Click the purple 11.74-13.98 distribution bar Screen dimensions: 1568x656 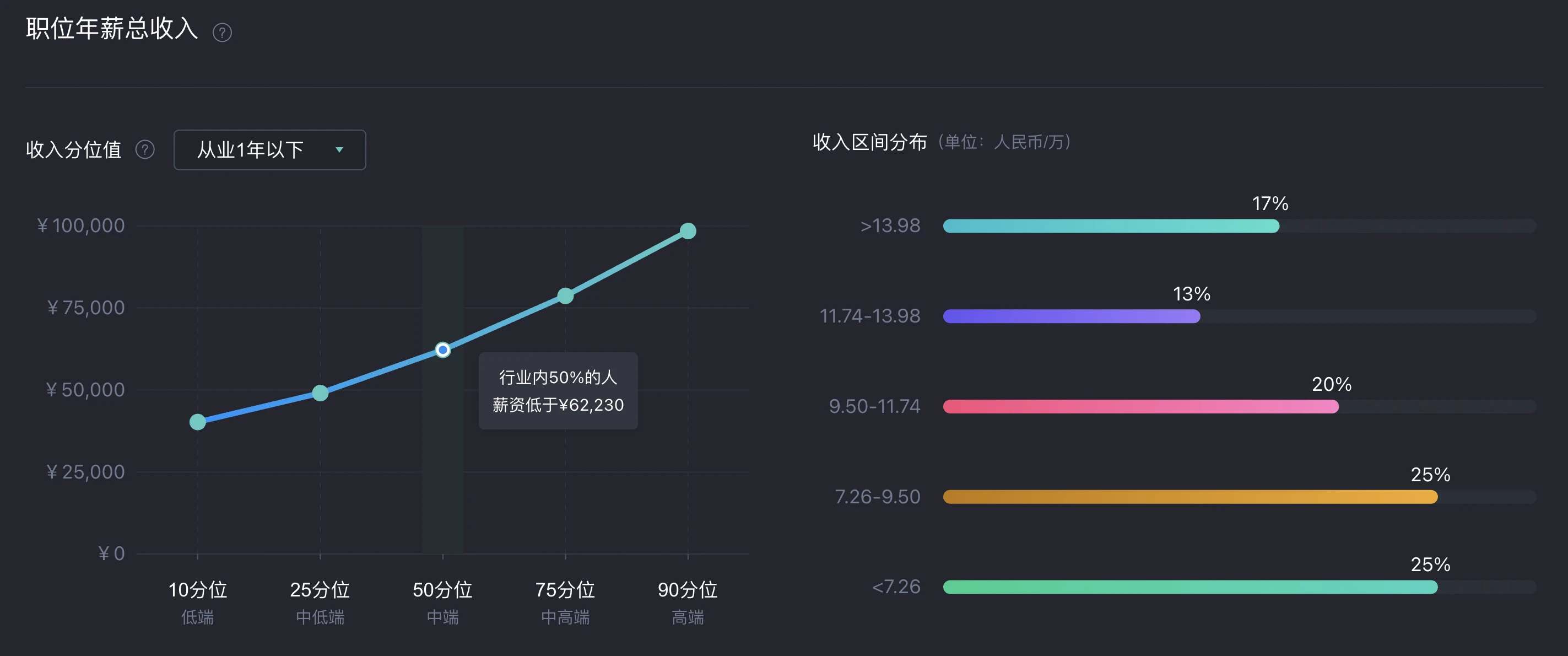coord(1072,316)
